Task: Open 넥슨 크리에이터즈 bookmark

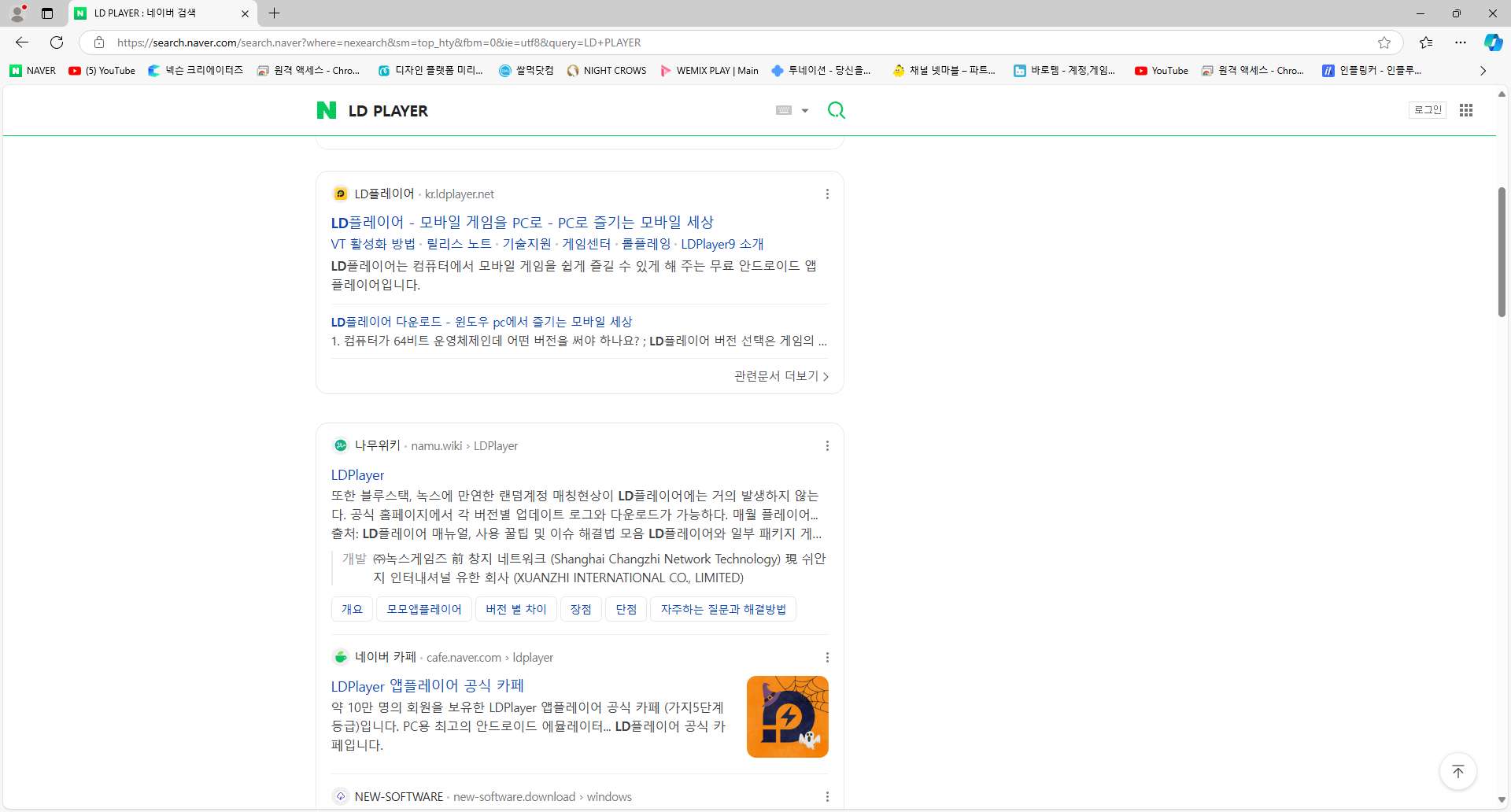Action: point(196,71)
